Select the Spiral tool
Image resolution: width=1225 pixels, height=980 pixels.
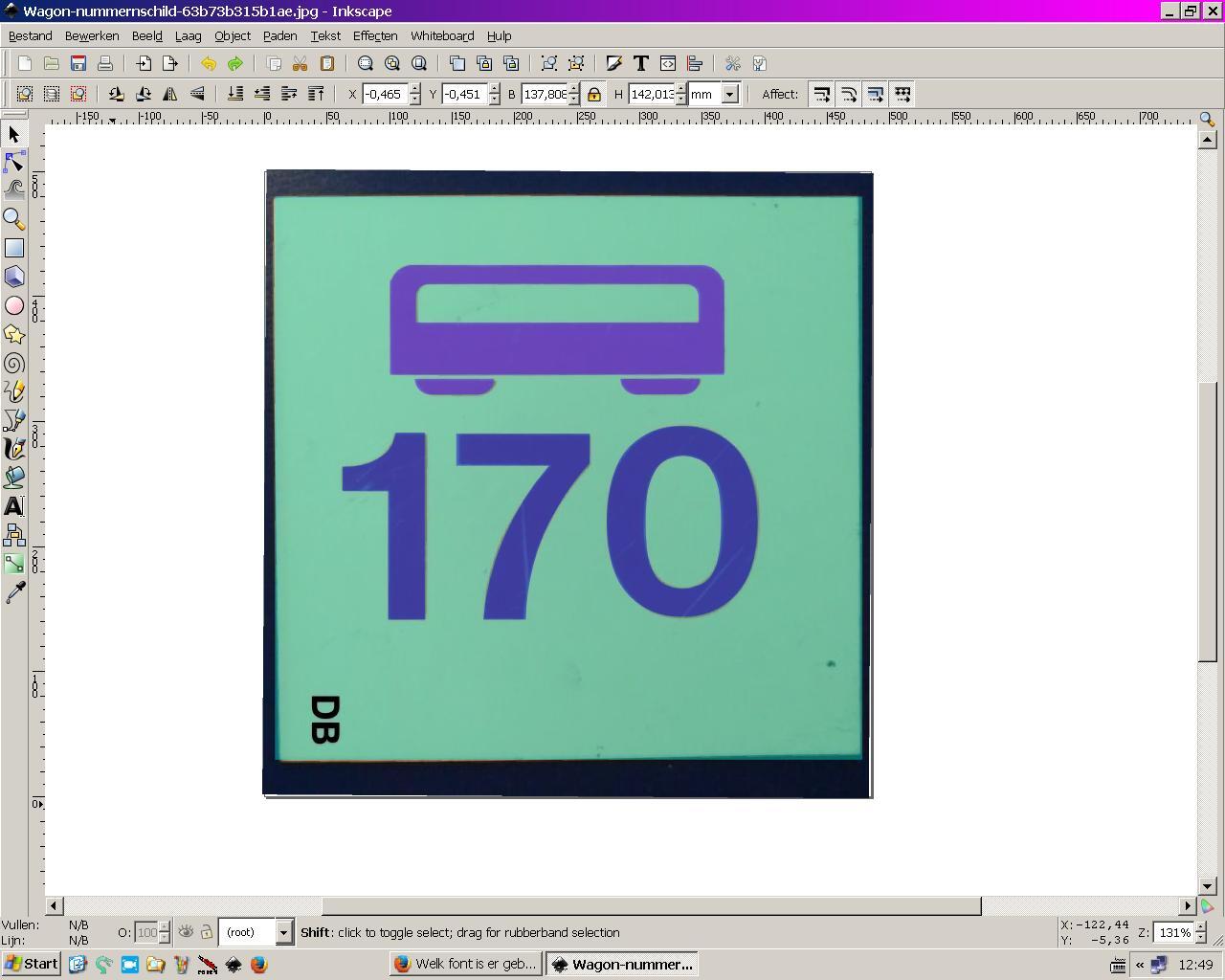tap(14, 363)
